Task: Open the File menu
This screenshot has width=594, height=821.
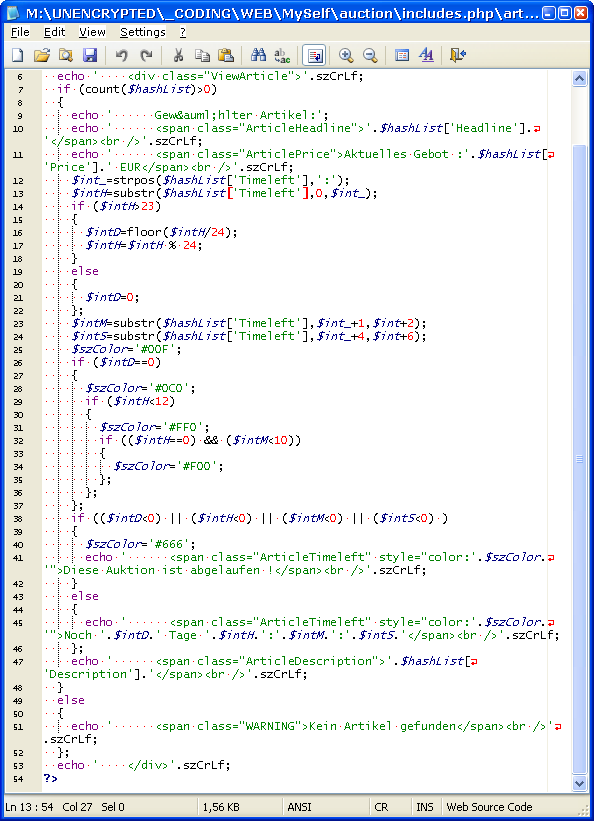Action: (x=20, y=32)
